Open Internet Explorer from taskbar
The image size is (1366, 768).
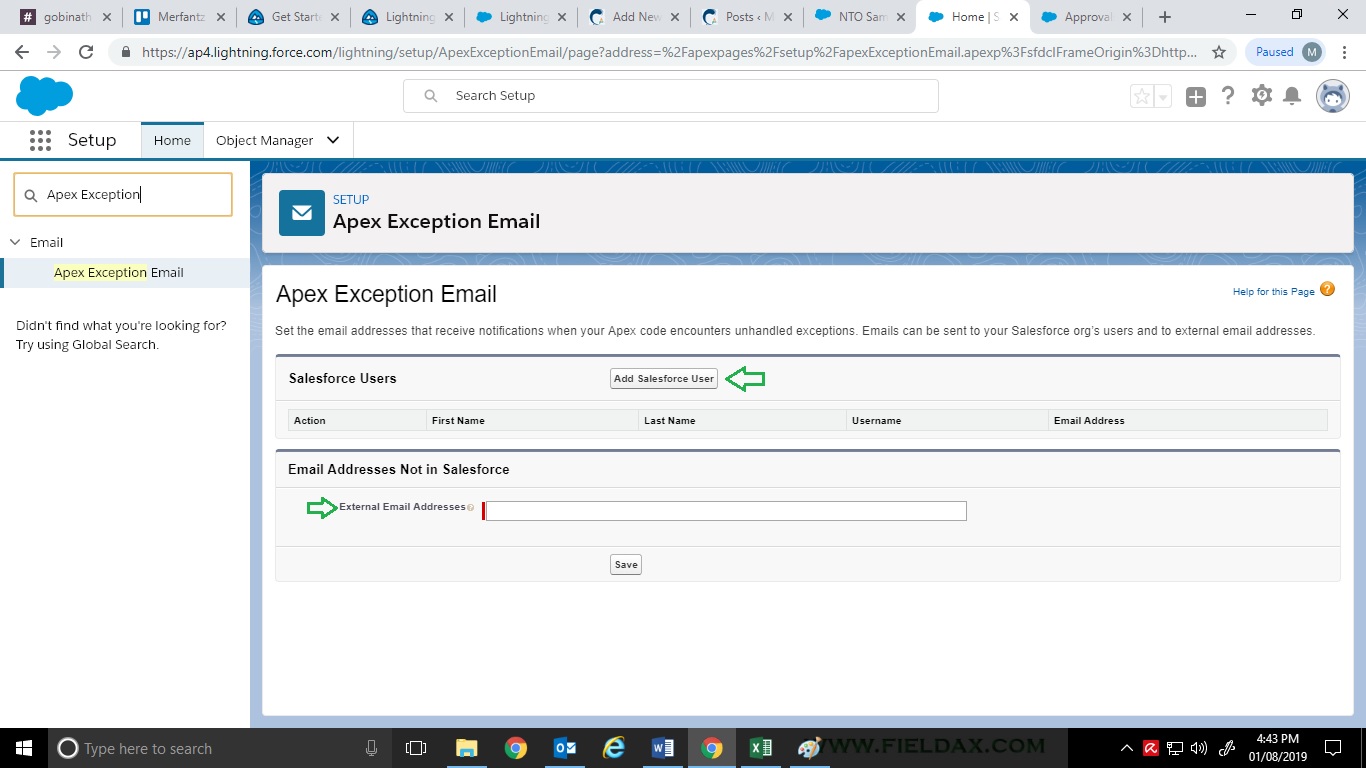614,748
